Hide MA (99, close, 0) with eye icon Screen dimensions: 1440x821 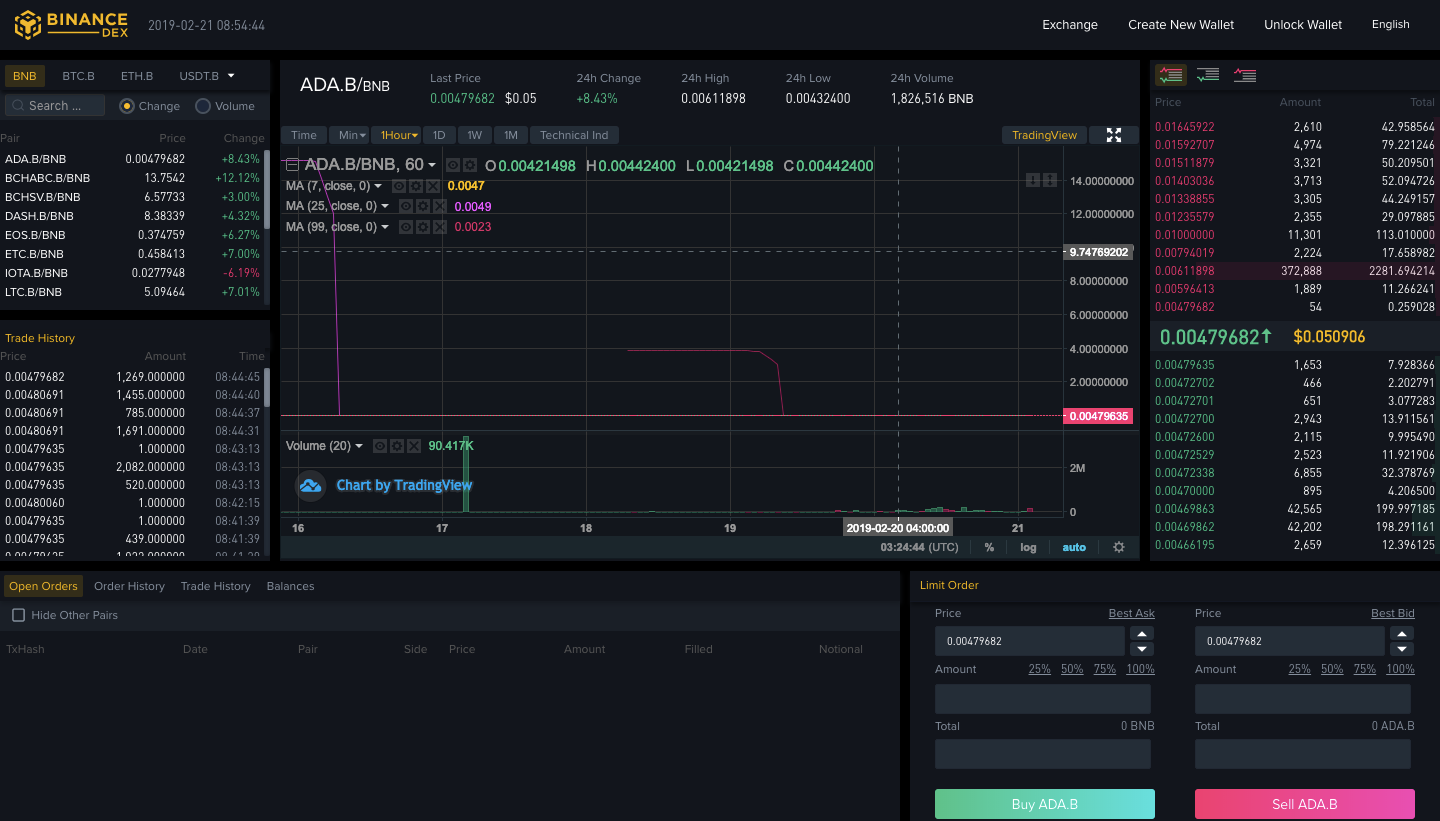[406, 227]
